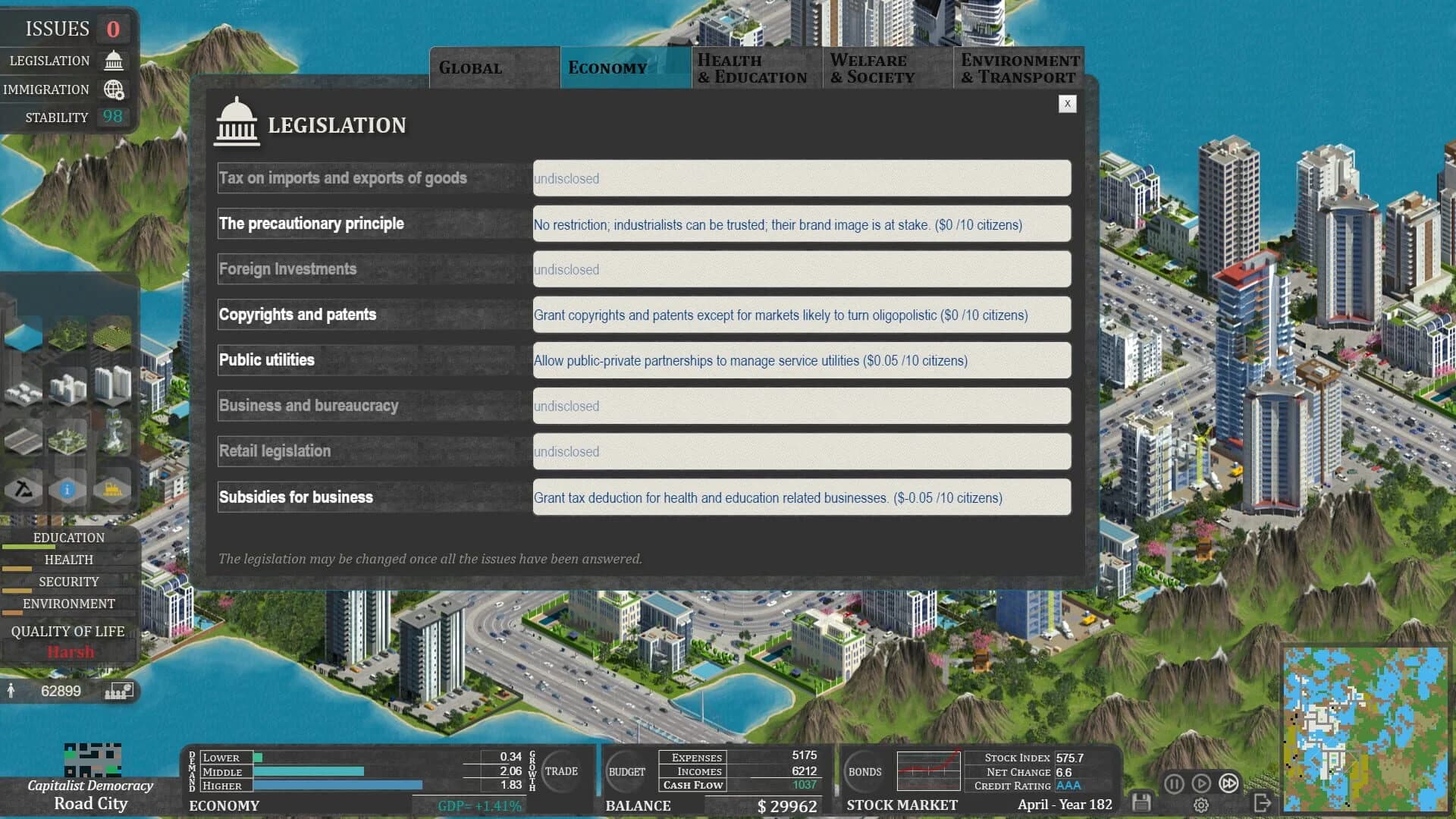The image size is (1456, 819).
Task: Click the TRADE button
Action: (x=562, y=771)
